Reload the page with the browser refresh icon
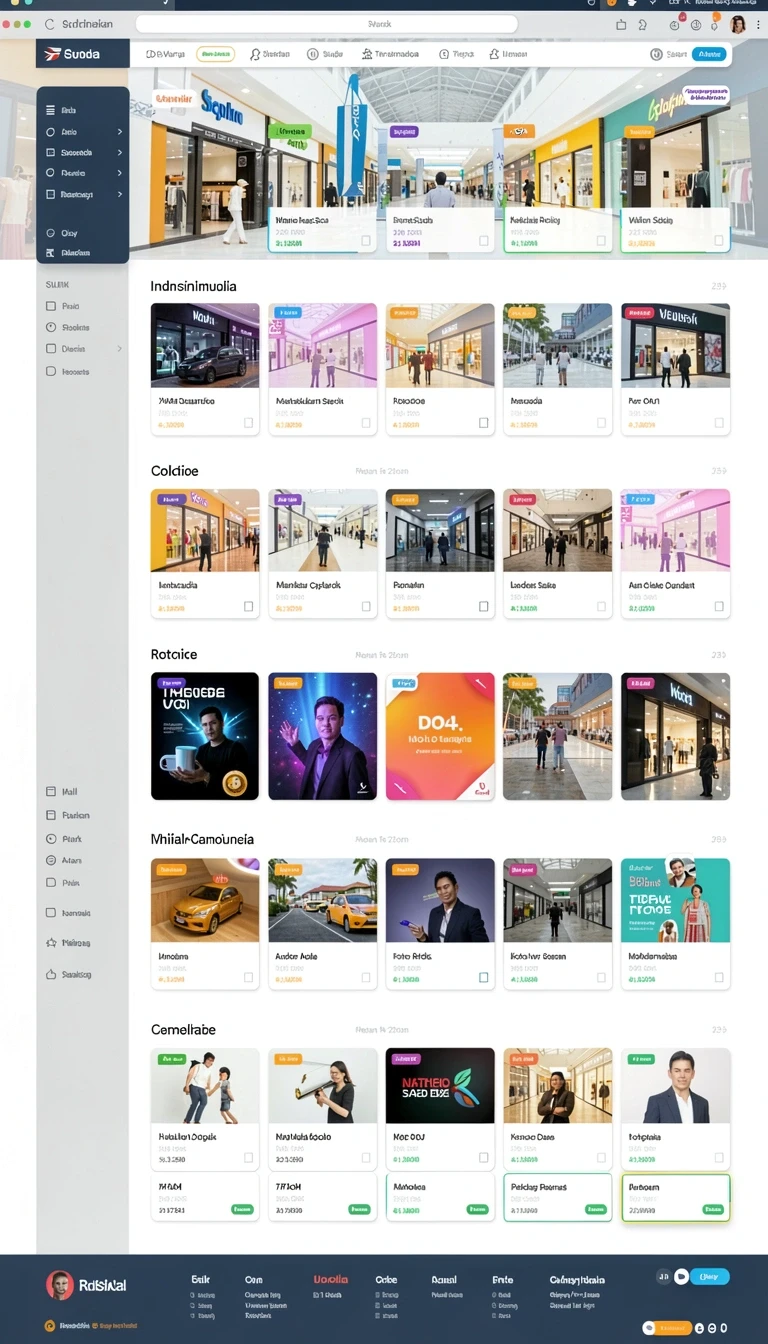This screenshot has height=1344, width=768. pos(49,23)
